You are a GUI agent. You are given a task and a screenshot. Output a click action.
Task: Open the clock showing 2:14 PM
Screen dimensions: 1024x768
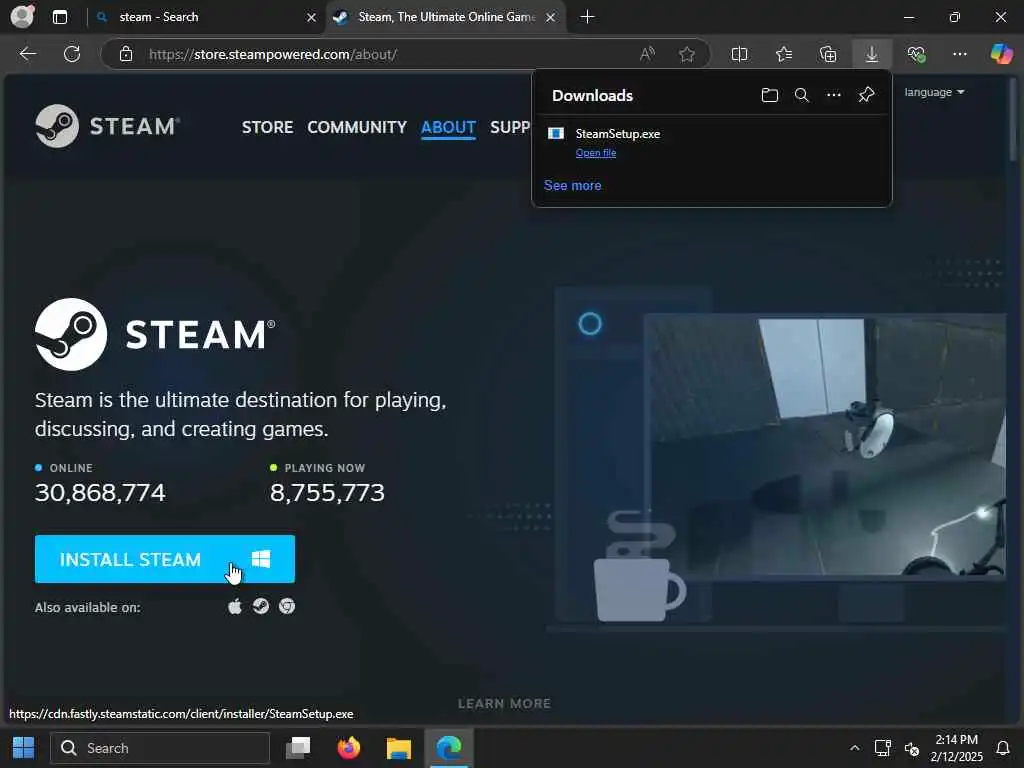[x=956, y=748]
